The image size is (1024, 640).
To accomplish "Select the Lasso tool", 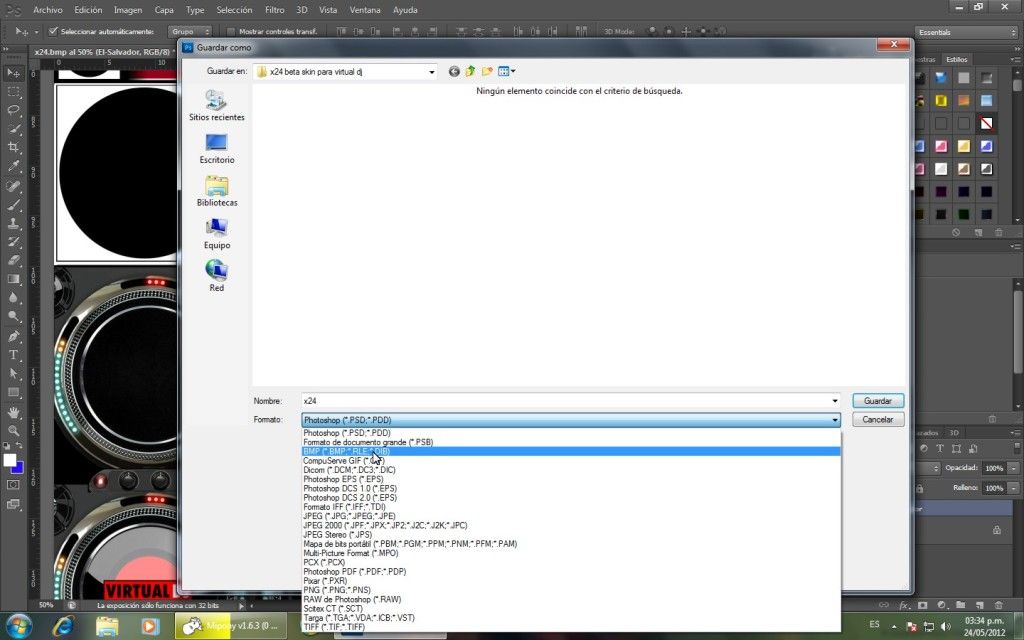I will 13,110.
